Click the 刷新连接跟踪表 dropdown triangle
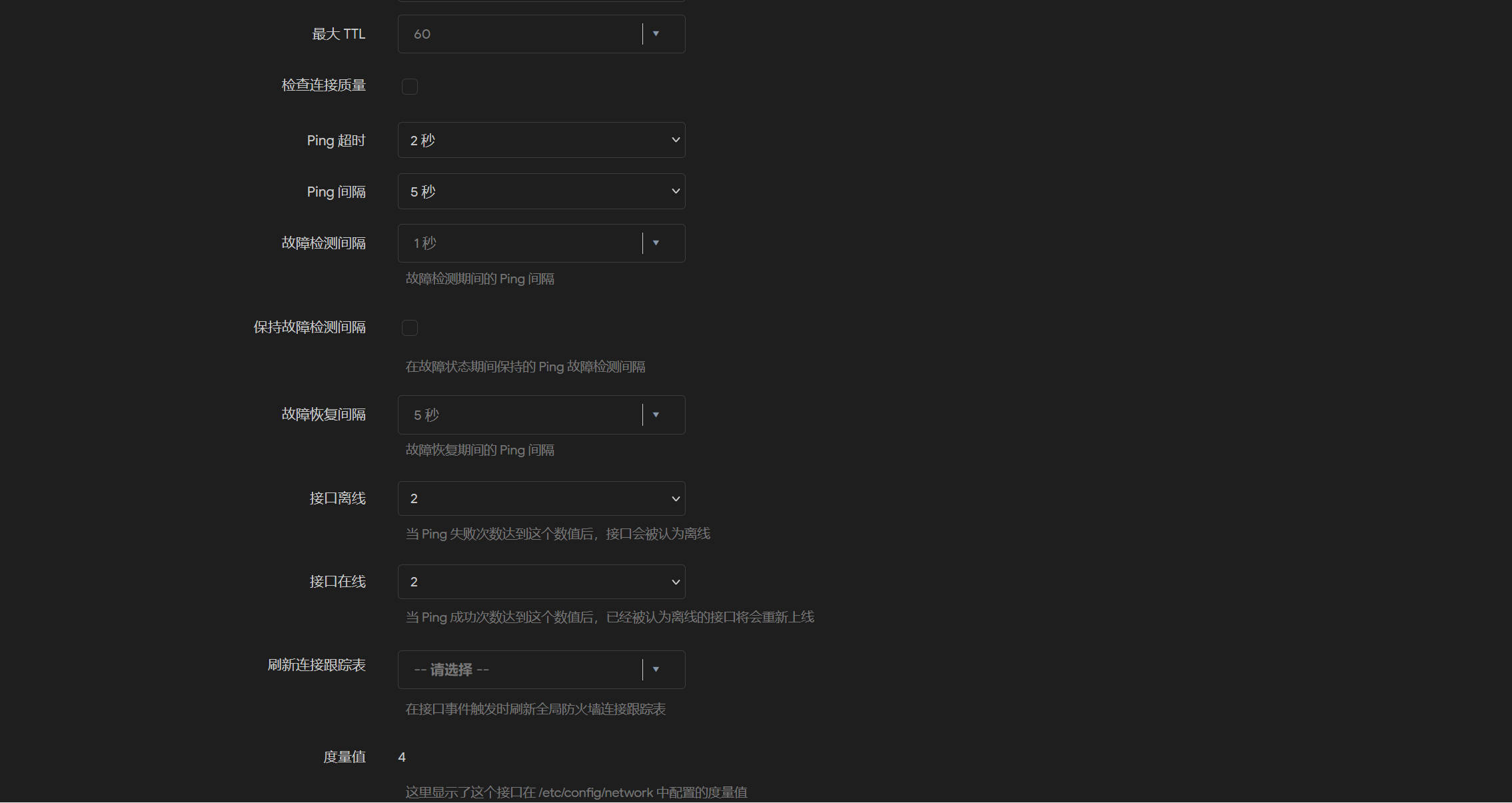 coord(656,669)
